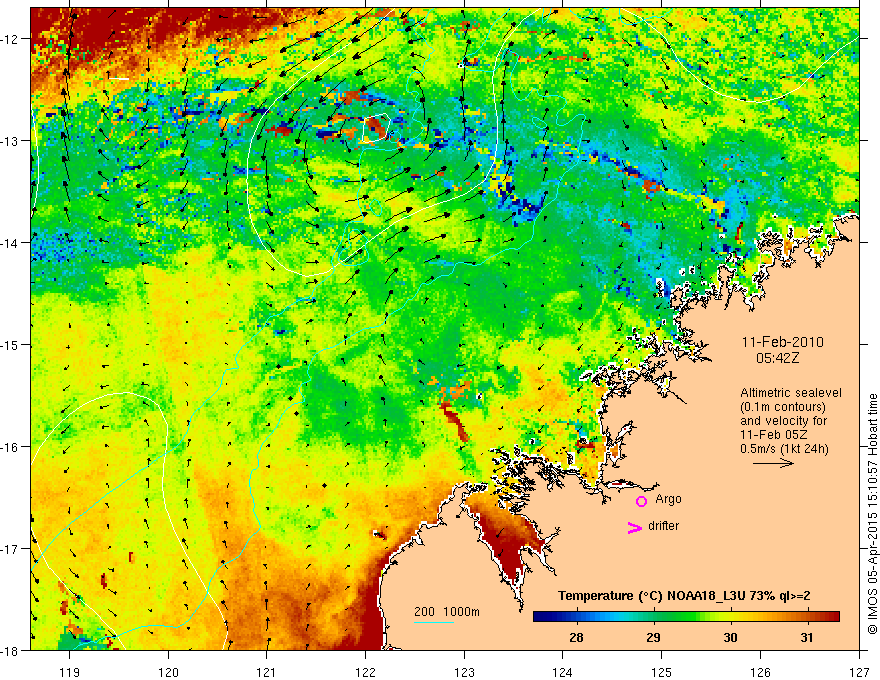Click the magenta drifter arrowhead legend symbol

pos(635,527)
